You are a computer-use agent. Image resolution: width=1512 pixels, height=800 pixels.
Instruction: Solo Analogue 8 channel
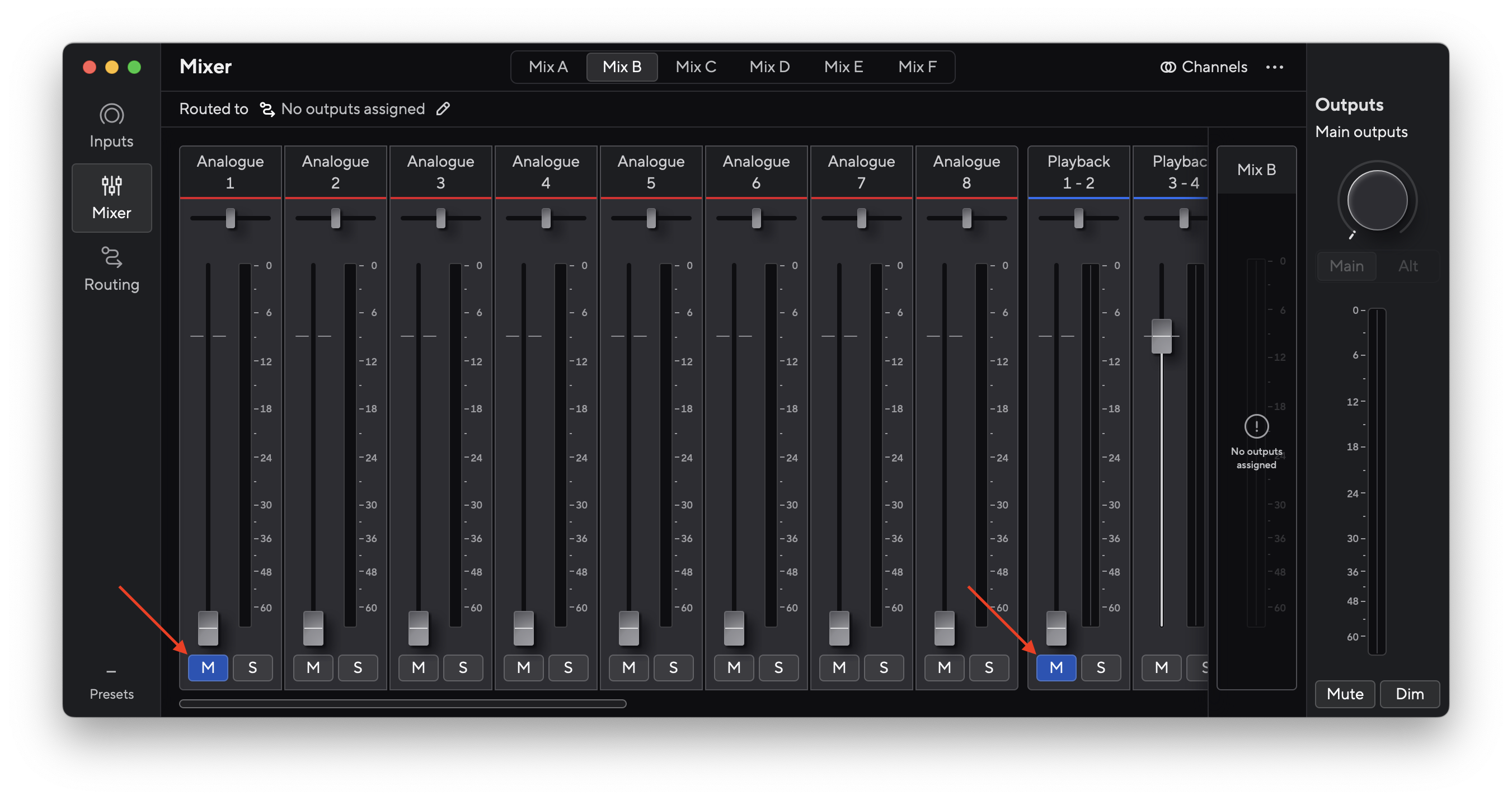(x=988, y=667)
